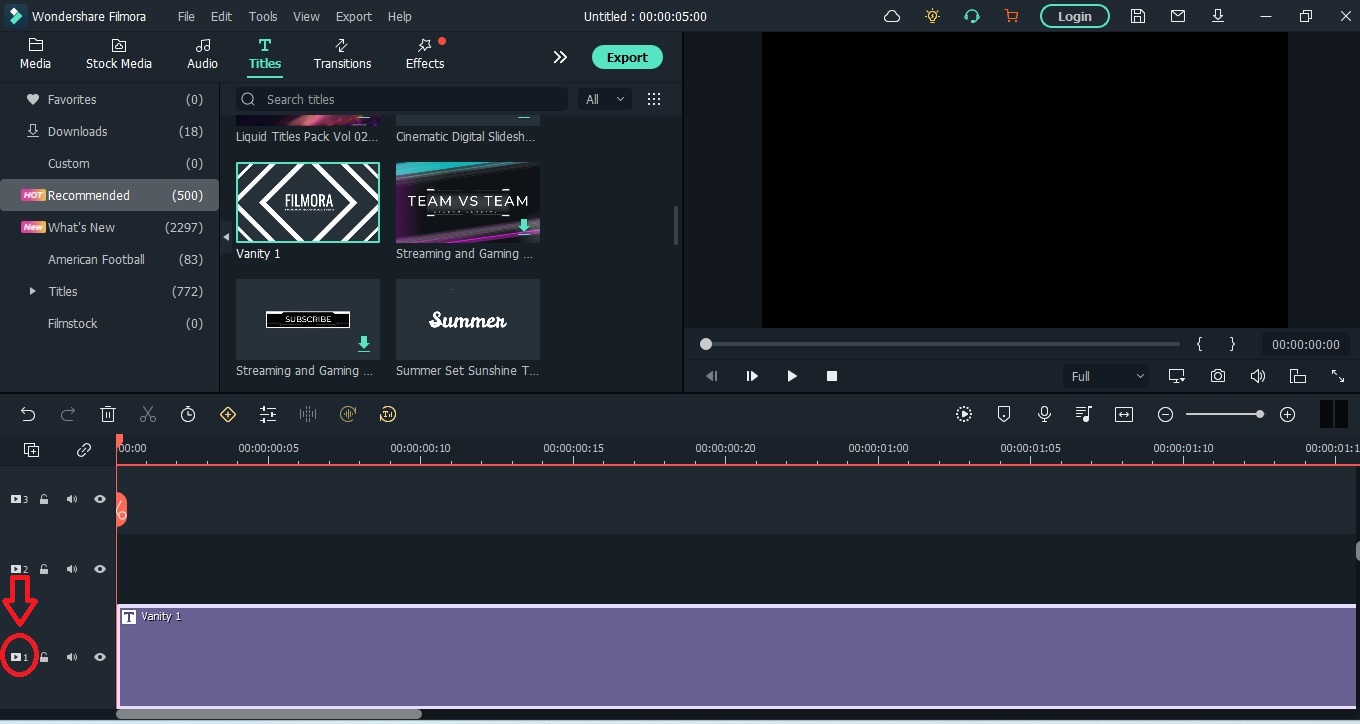
Task: Collapse the category sidebar arrow
Action: pyautogui.click(x=225, y=237)
